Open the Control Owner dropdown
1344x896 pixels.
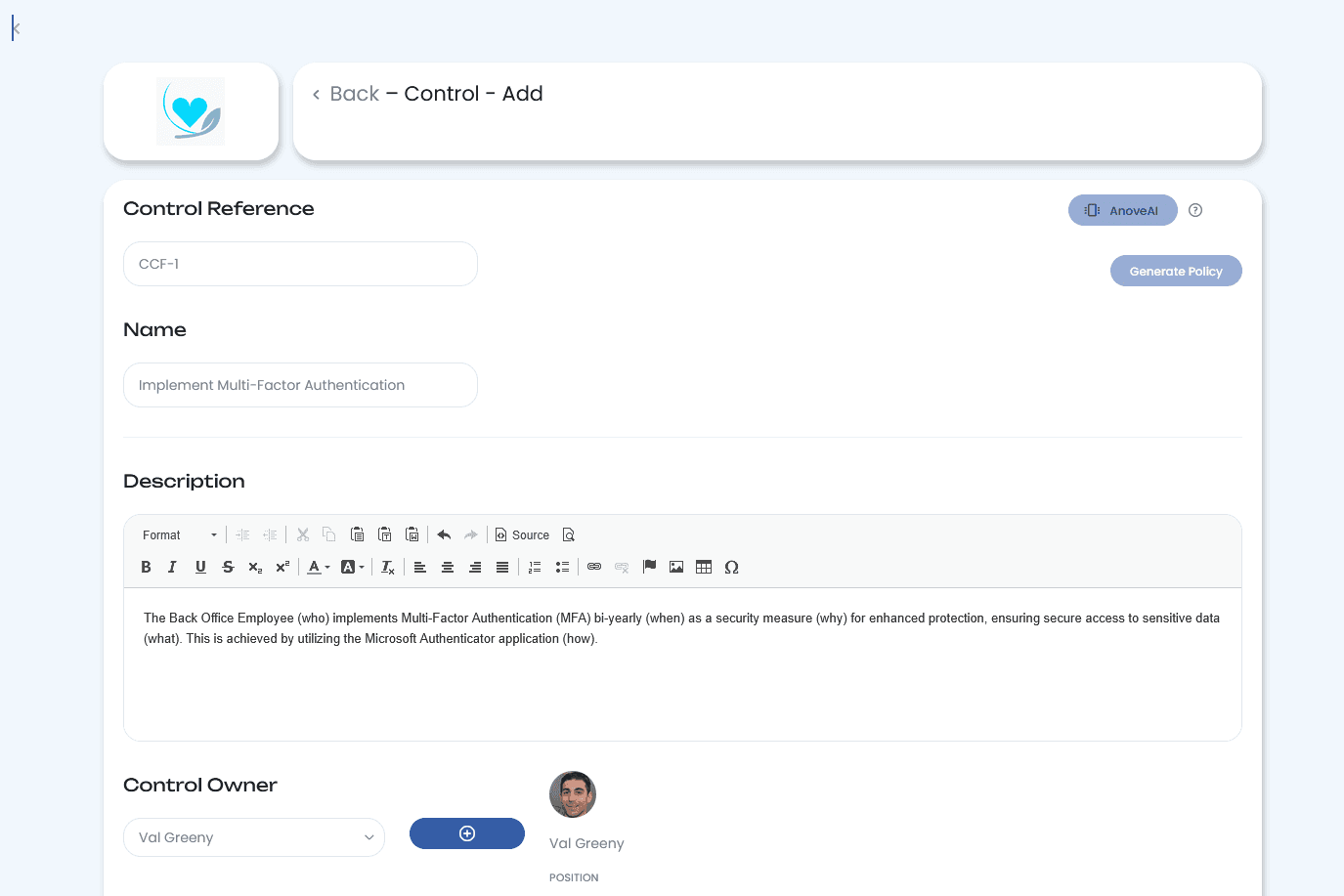[254, 837]
